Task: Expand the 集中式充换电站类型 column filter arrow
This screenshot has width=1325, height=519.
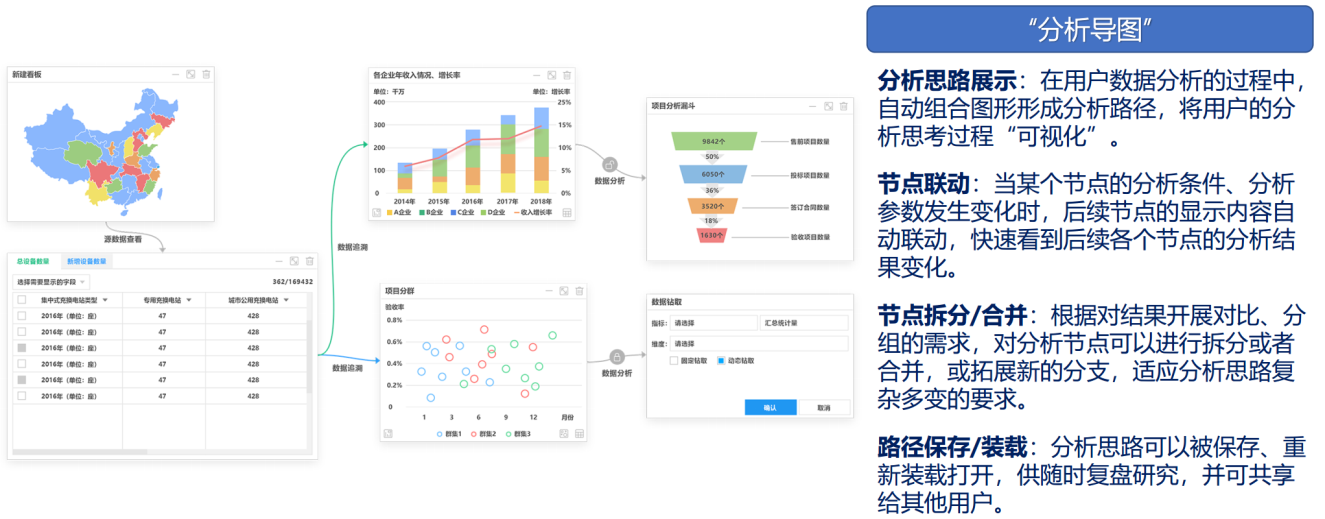Action: 103,299
